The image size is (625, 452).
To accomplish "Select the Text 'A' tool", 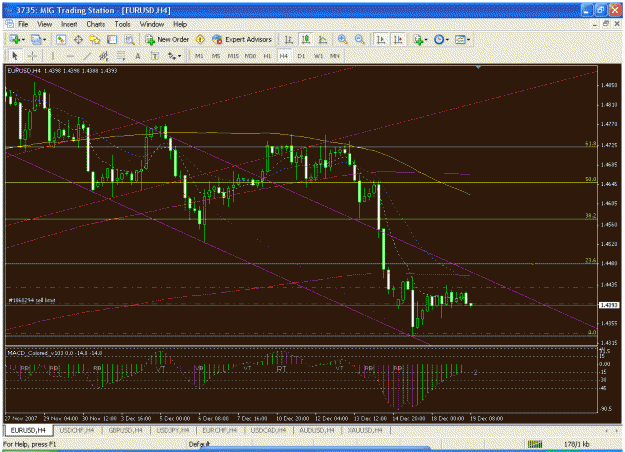I will tap(138, 56).
